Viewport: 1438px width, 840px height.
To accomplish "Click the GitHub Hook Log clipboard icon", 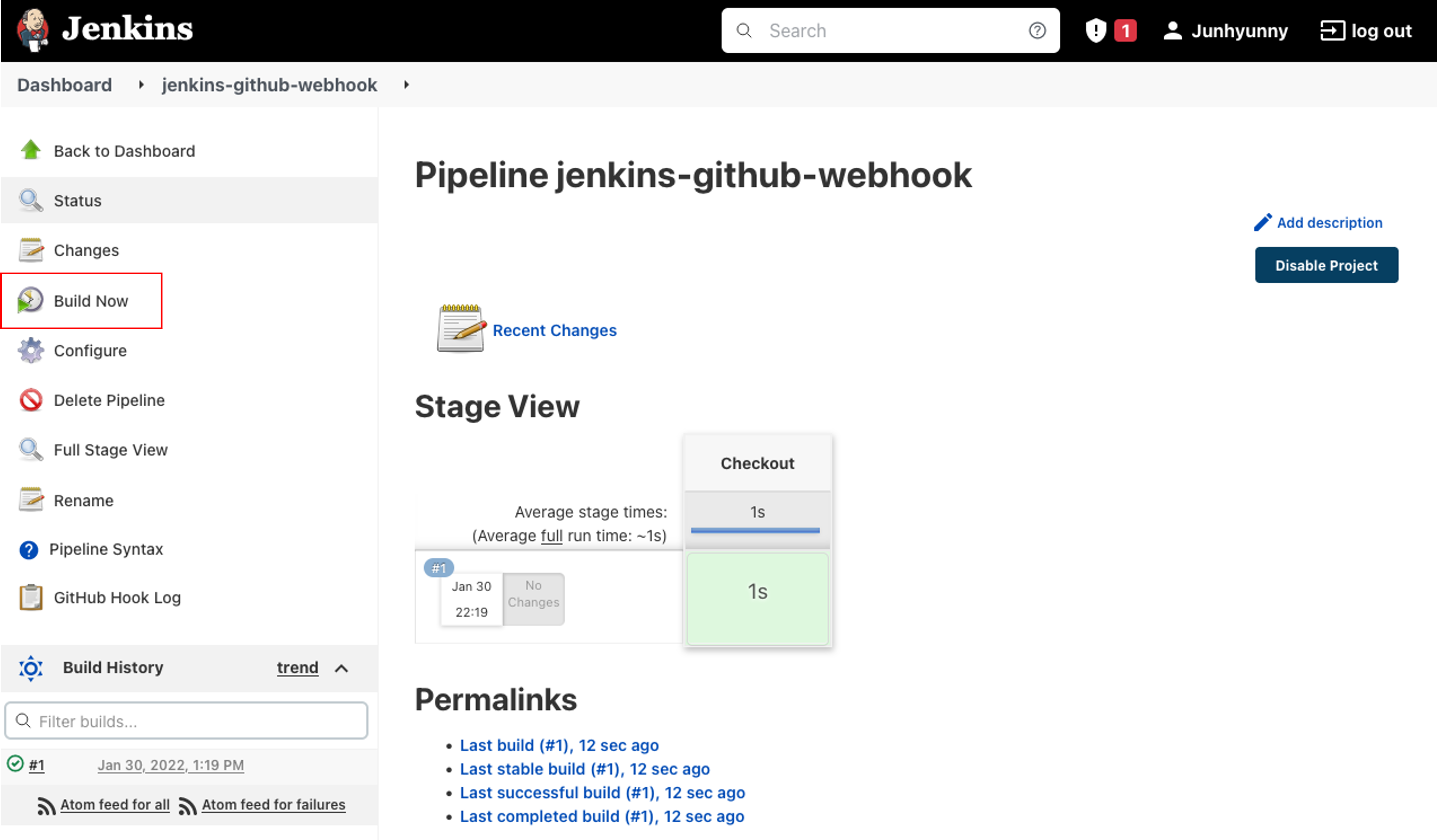I will (30, 597).
